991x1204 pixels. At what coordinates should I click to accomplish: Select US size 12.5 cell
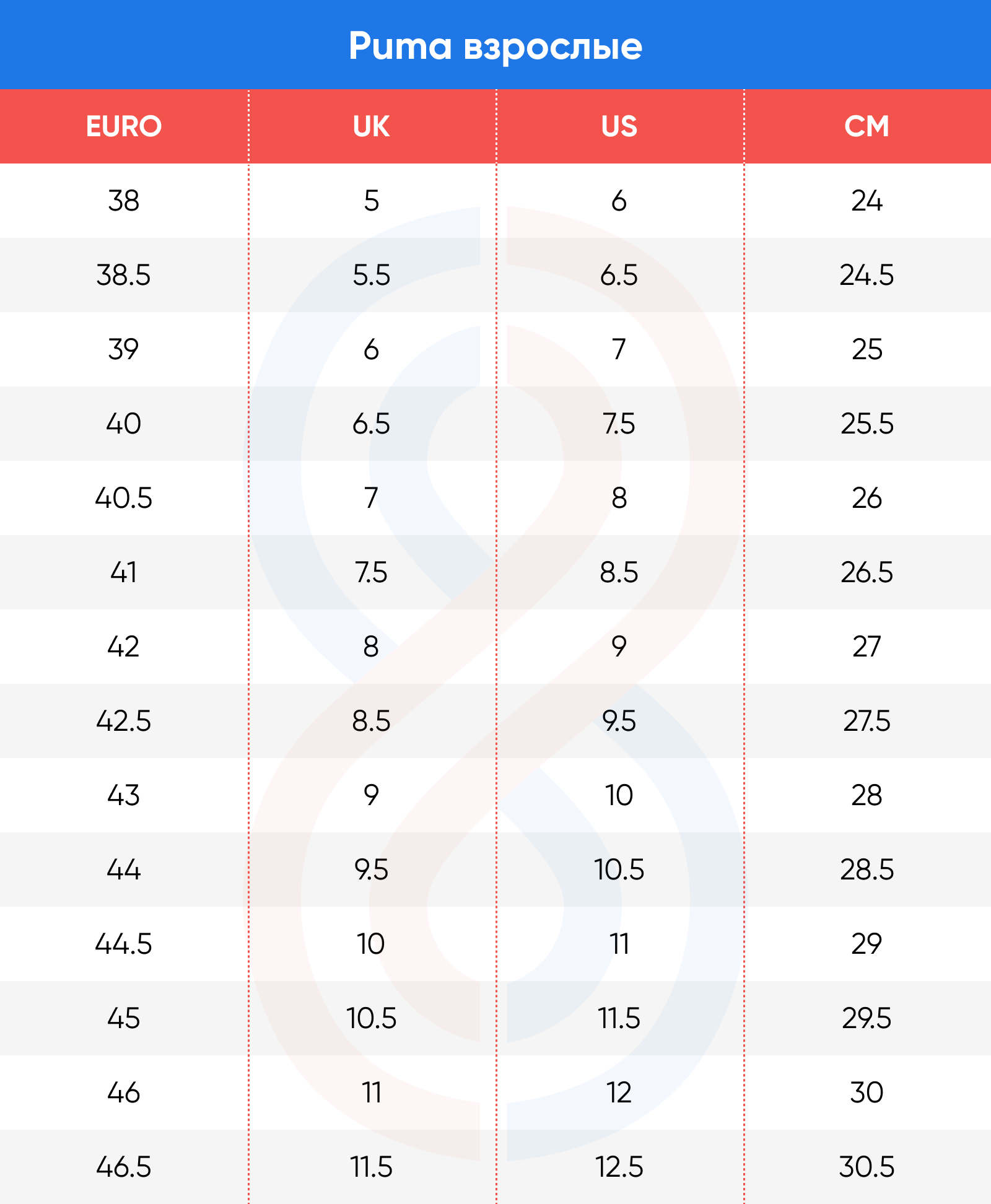pyautogui.click(x=619, y=1167)
